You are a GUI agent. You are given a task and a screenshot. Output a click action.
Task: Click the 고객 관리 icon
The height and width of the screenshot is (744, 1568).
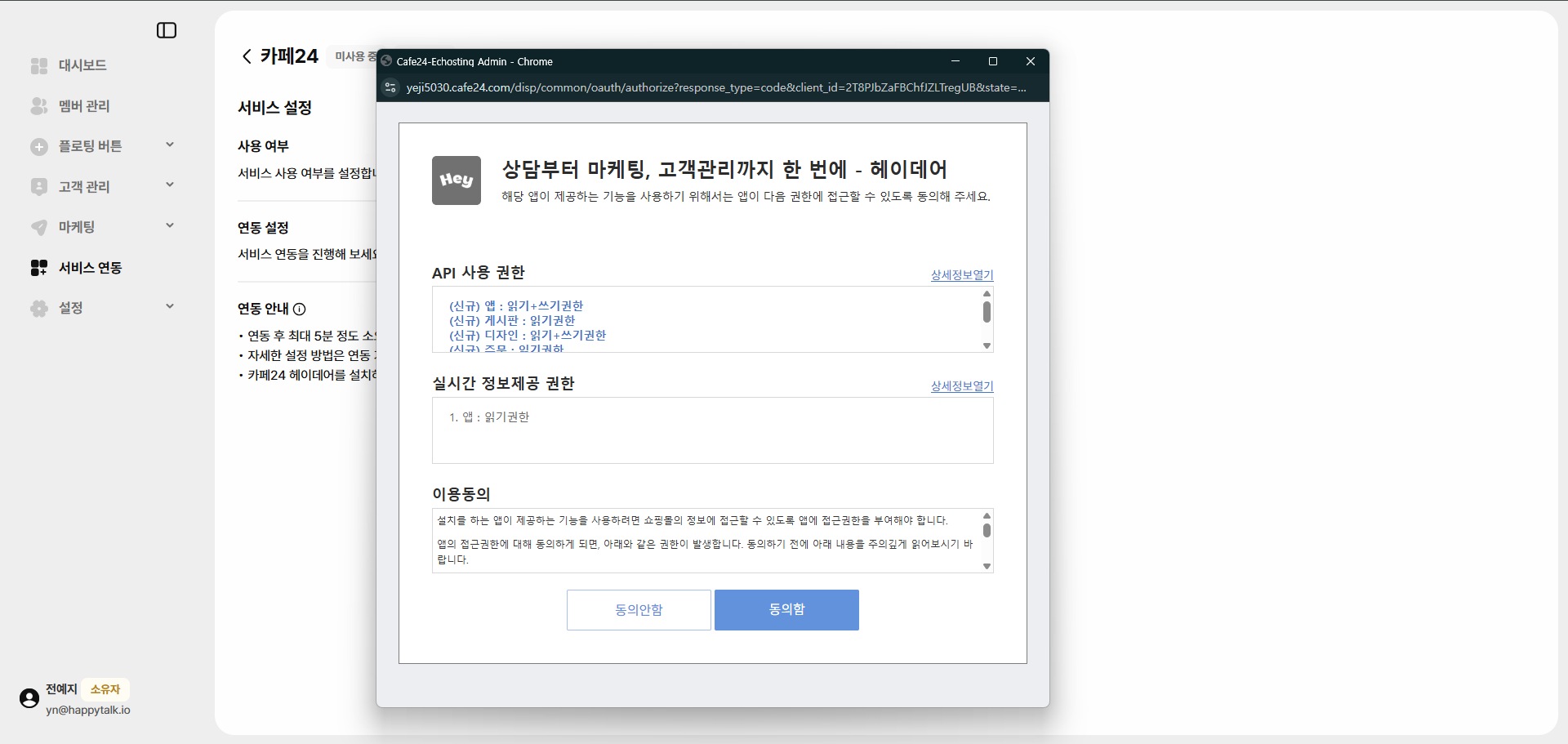point(39,187)
